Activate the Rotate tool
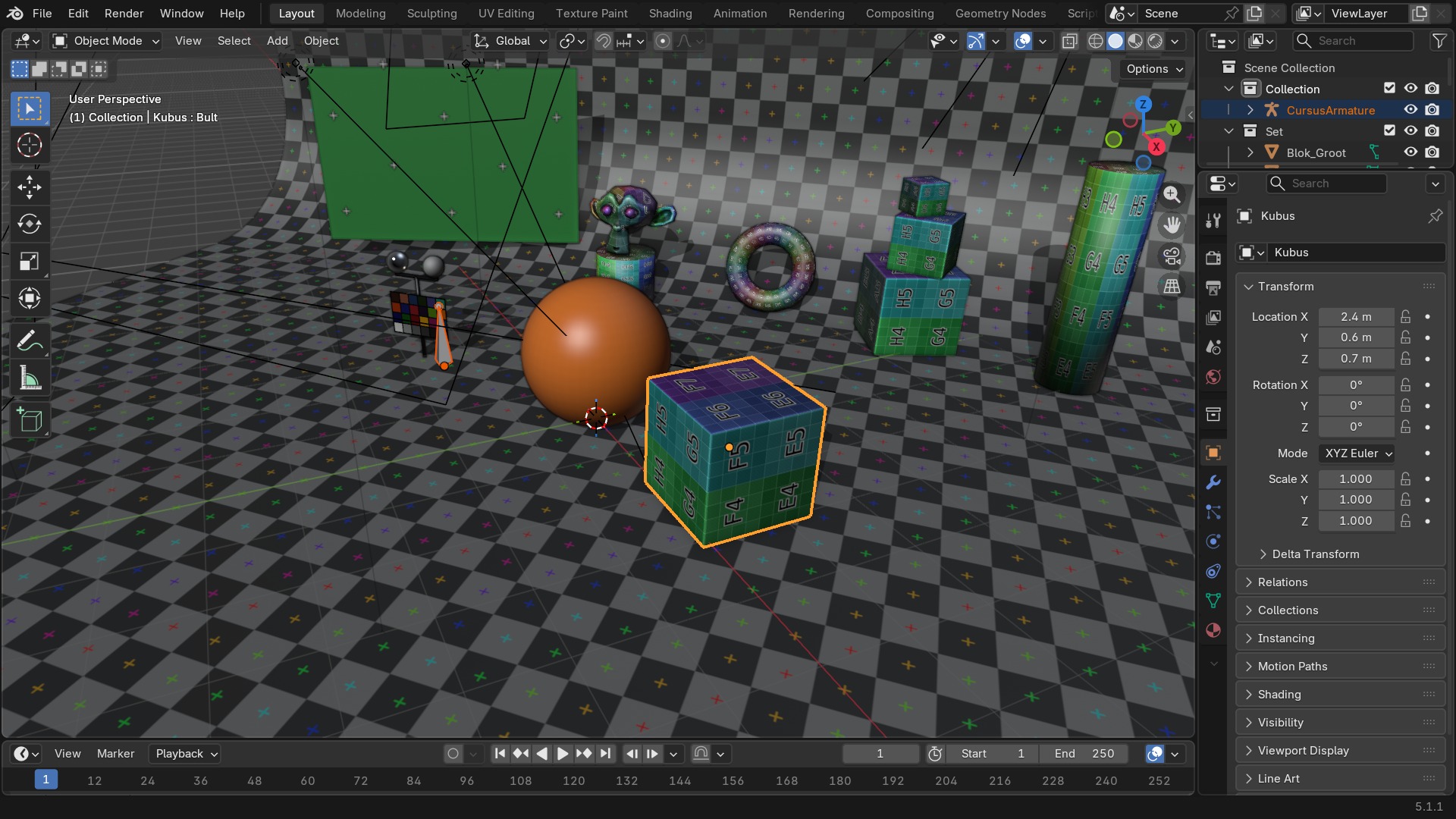The width and height of the screenshot is (1456, 819). click(30, 224)
